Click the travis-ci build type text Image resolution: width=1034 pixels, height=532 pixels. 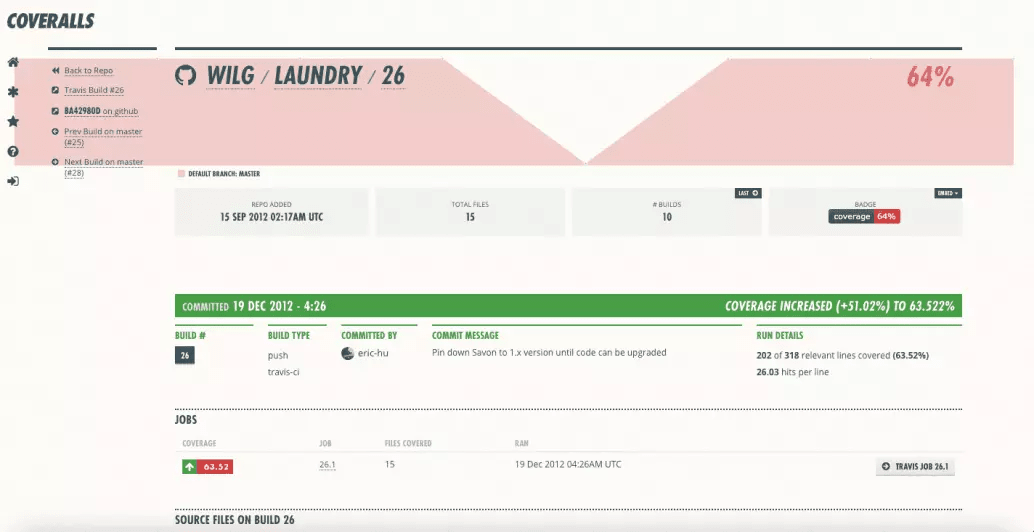coord(284,372)
